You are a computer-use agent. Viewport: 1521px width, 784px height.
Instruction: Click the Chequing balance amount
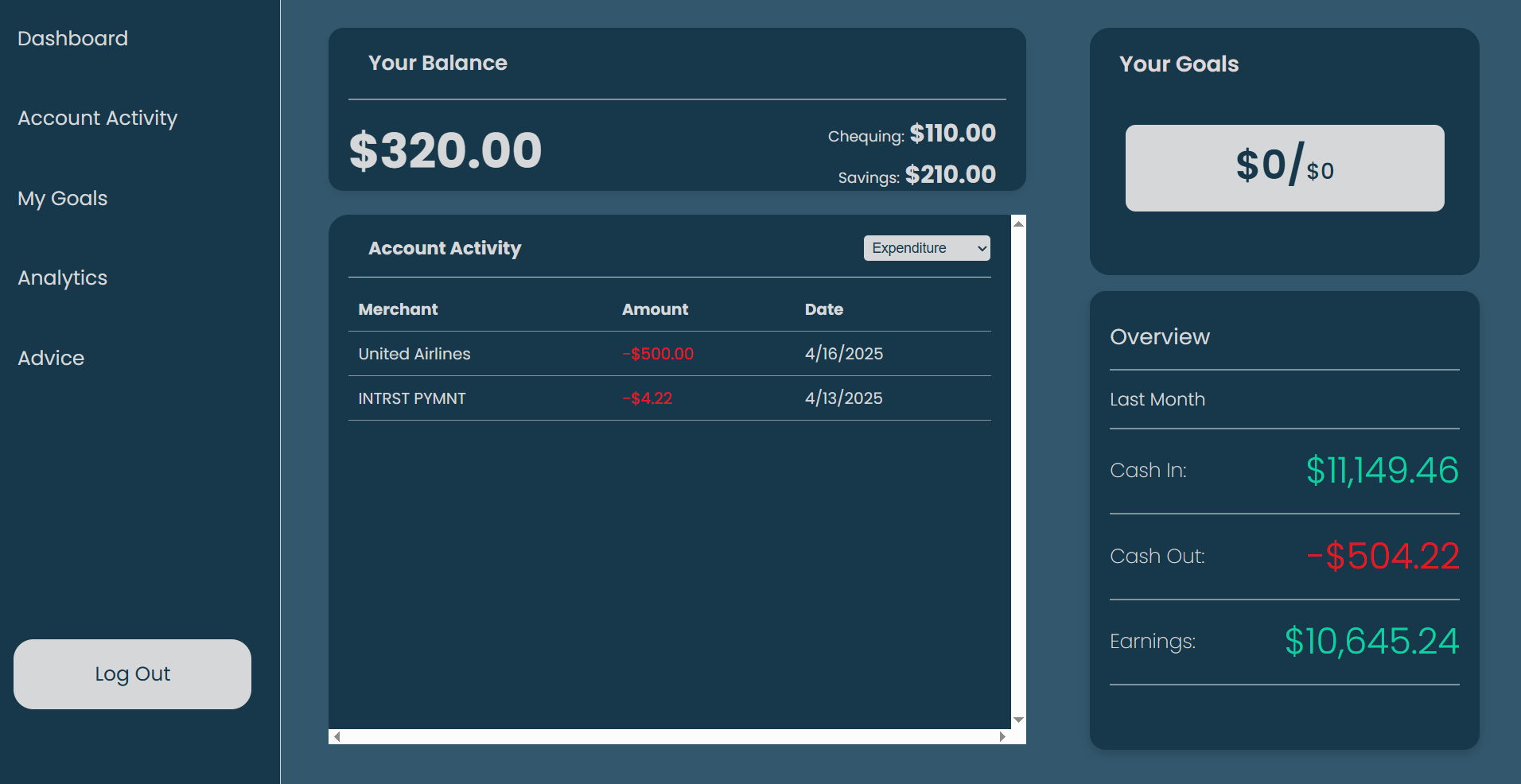(952, 134)
